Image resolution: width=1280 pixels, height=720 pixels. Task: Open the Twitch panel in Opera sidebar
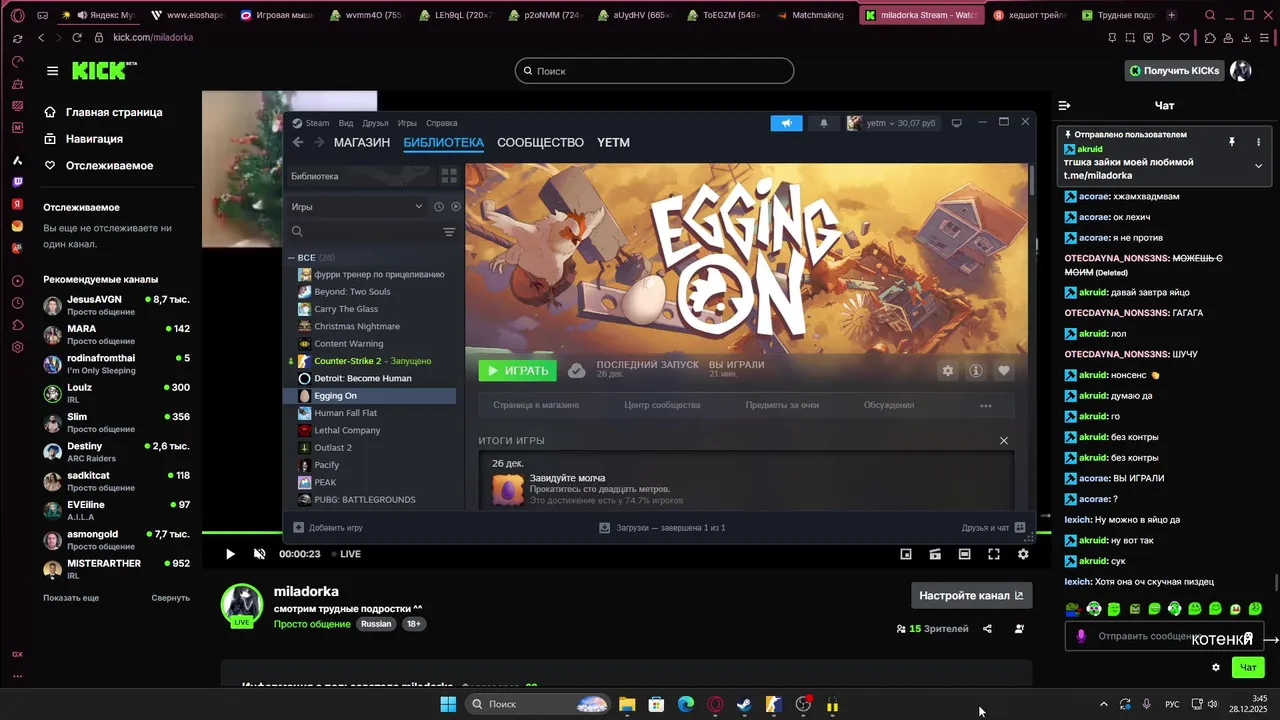click(17, 182)
